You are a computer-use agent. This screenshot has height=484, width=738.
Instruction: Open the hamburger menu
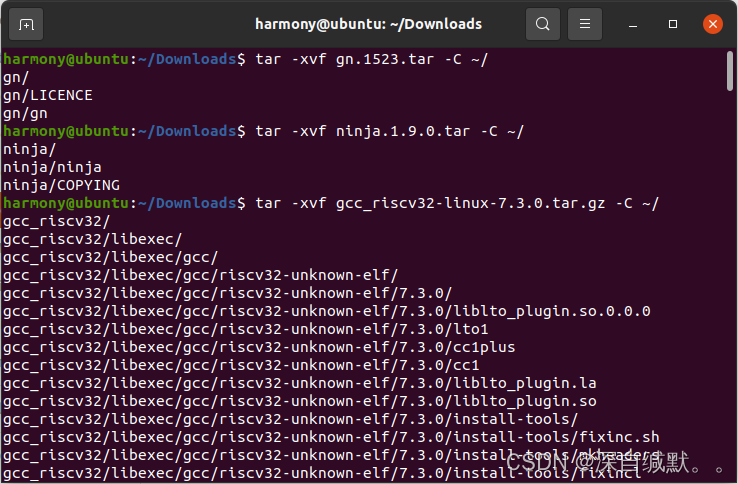coord(585,24)
